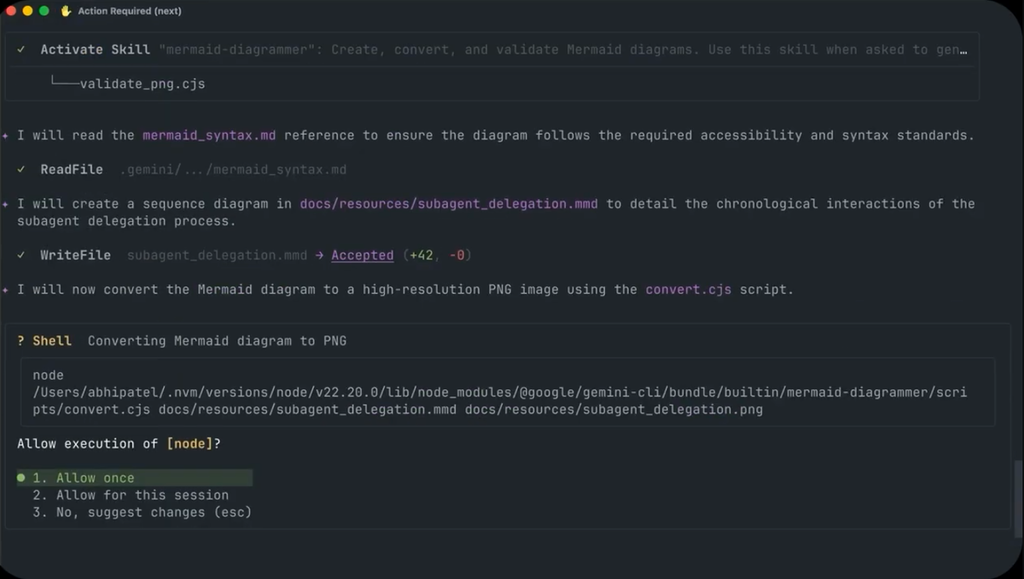Click the arrow icon after subagent_delegation.mmd
The width and height of the screenshot is (1024, 579).
tap(319, 255)
